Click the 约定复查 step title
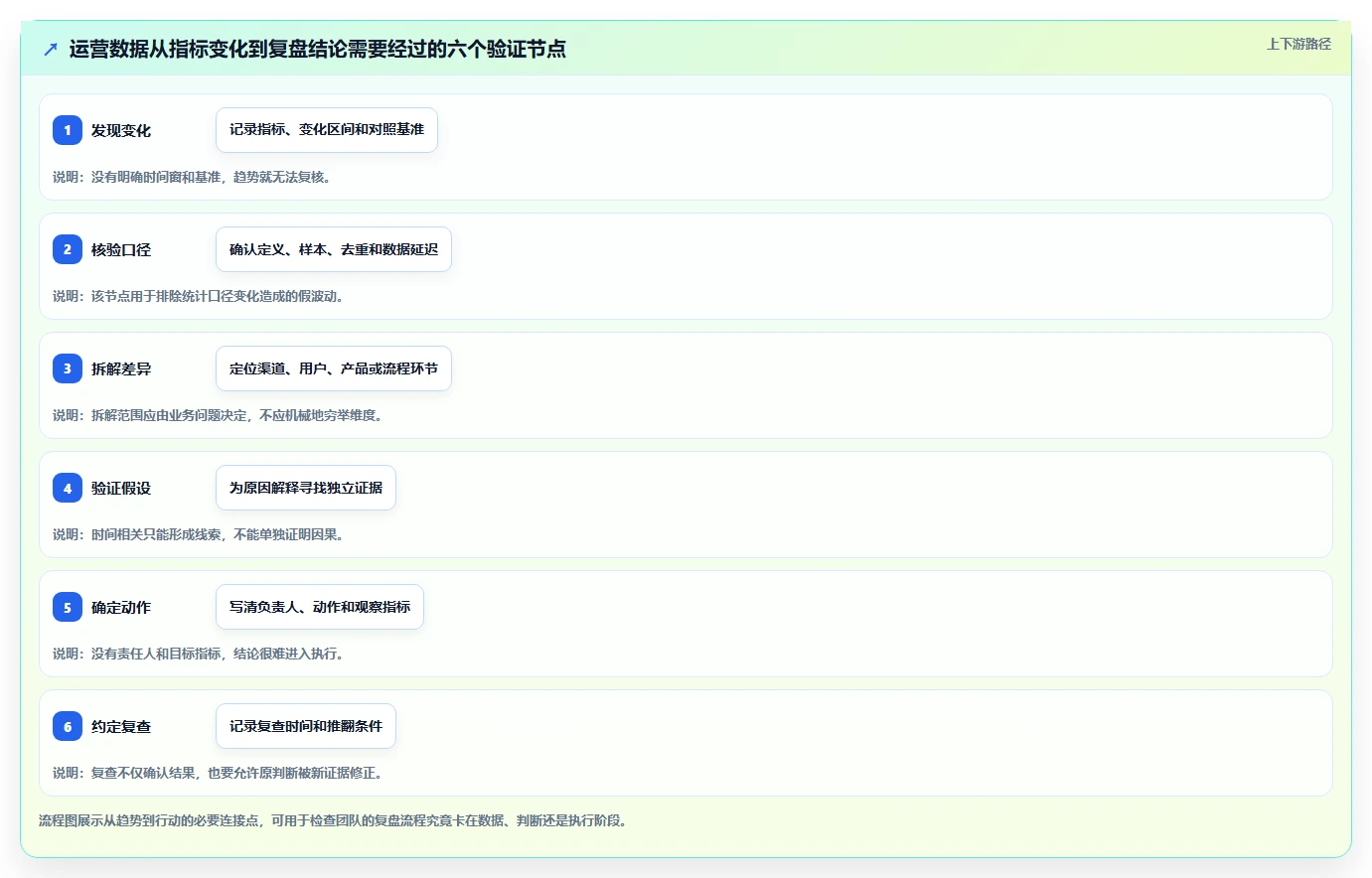This screenshot has width=1372, height=878. (x=121, y=726)
